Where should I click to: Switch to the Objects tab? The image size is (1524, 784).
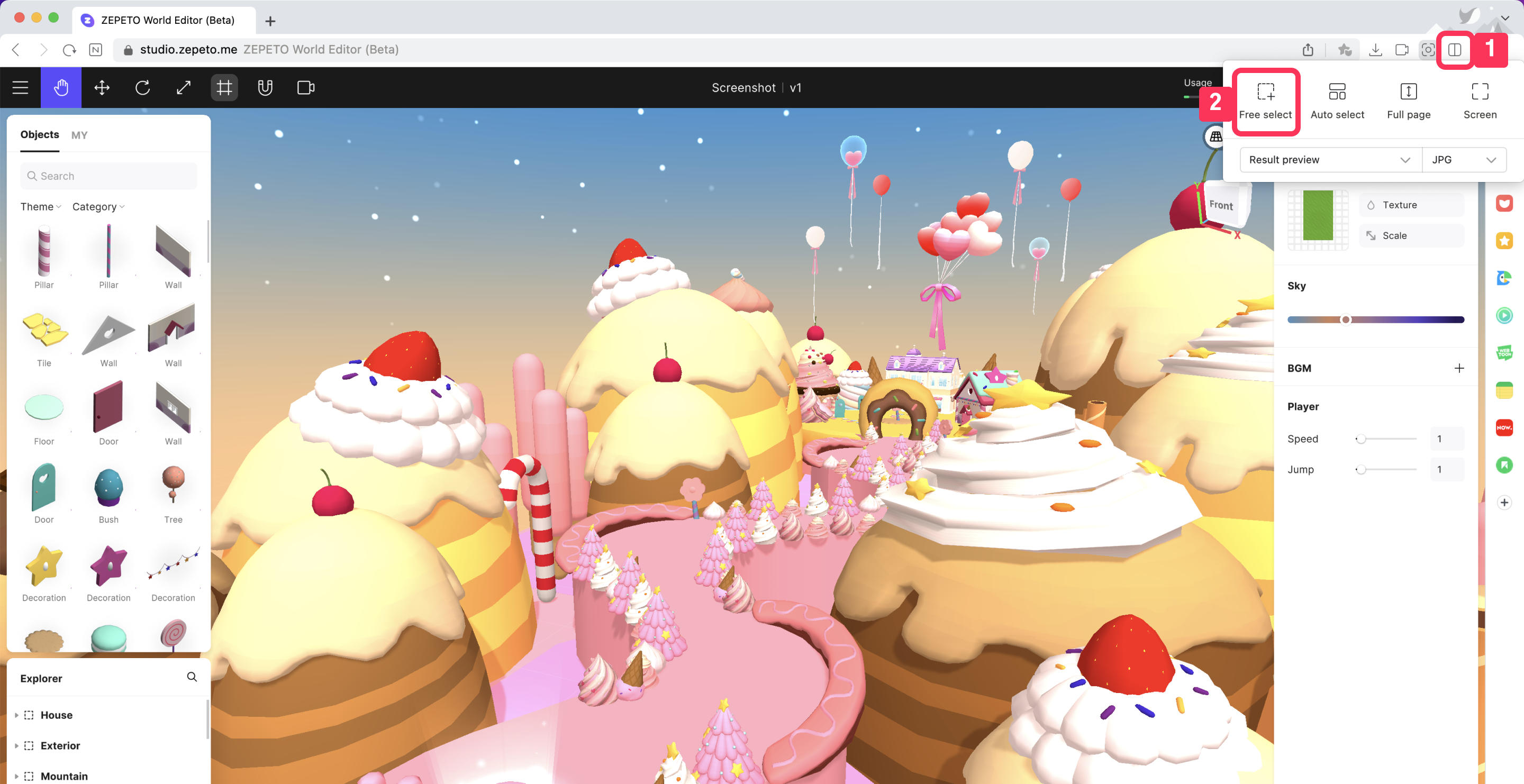coord(40,134)
